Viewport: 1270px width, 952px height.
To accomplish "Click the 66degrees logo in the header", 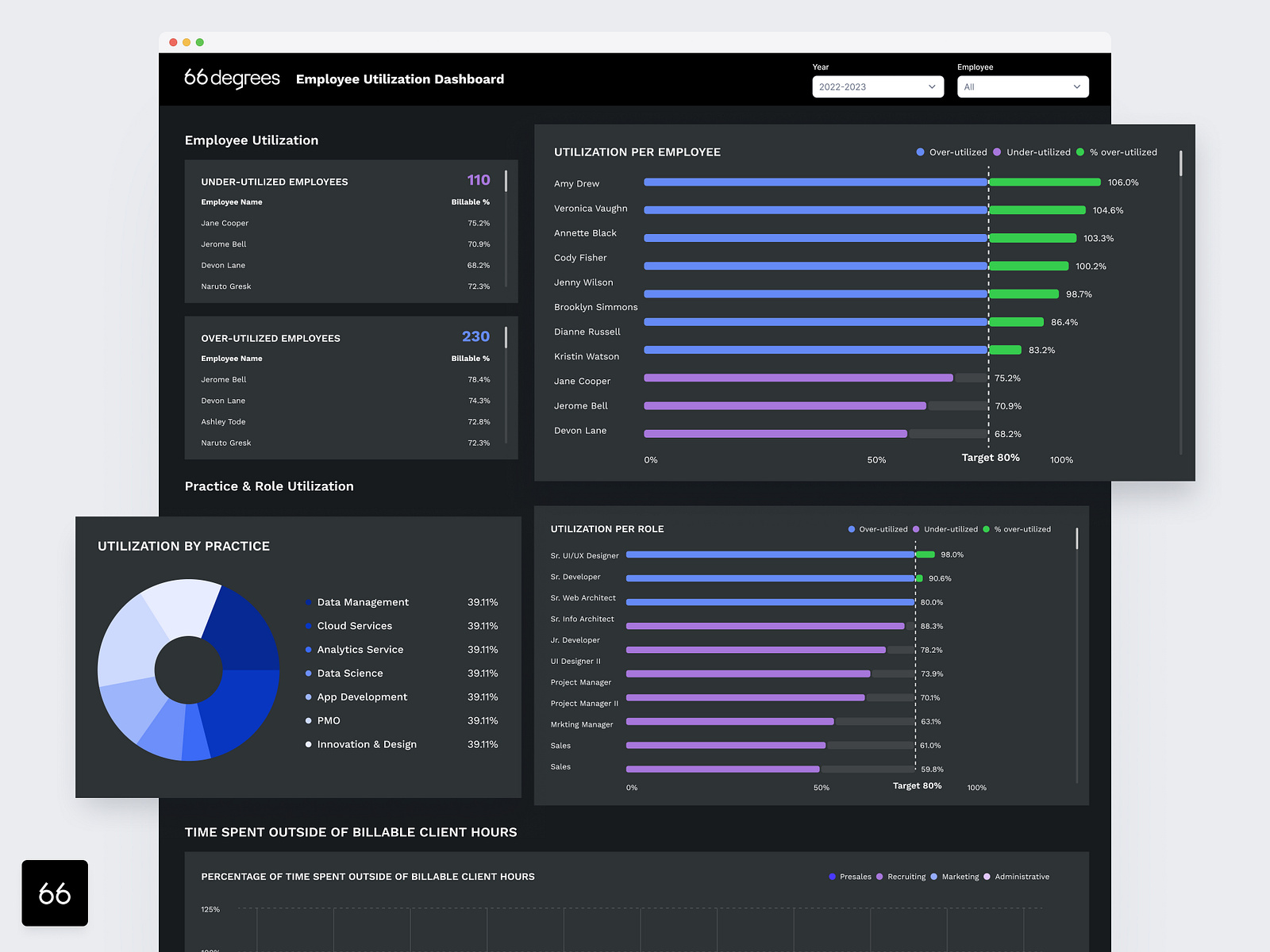I will pyautogui.click(x=232, y=79).
